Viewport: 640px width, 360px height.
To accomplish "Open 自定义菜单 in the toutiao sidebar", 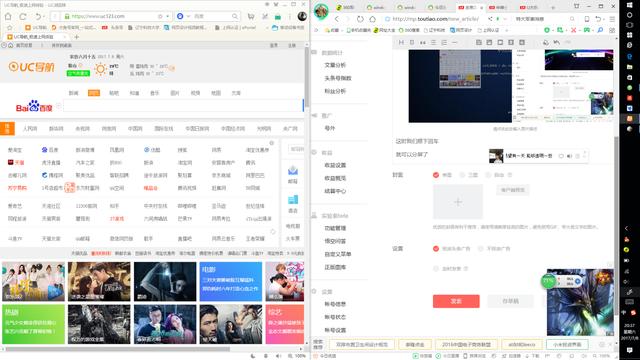I will tap(338, 254).
